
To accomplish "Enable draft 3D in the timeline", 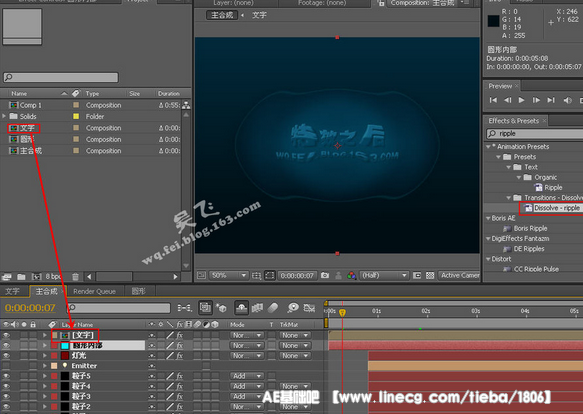I will click(222, 308).
